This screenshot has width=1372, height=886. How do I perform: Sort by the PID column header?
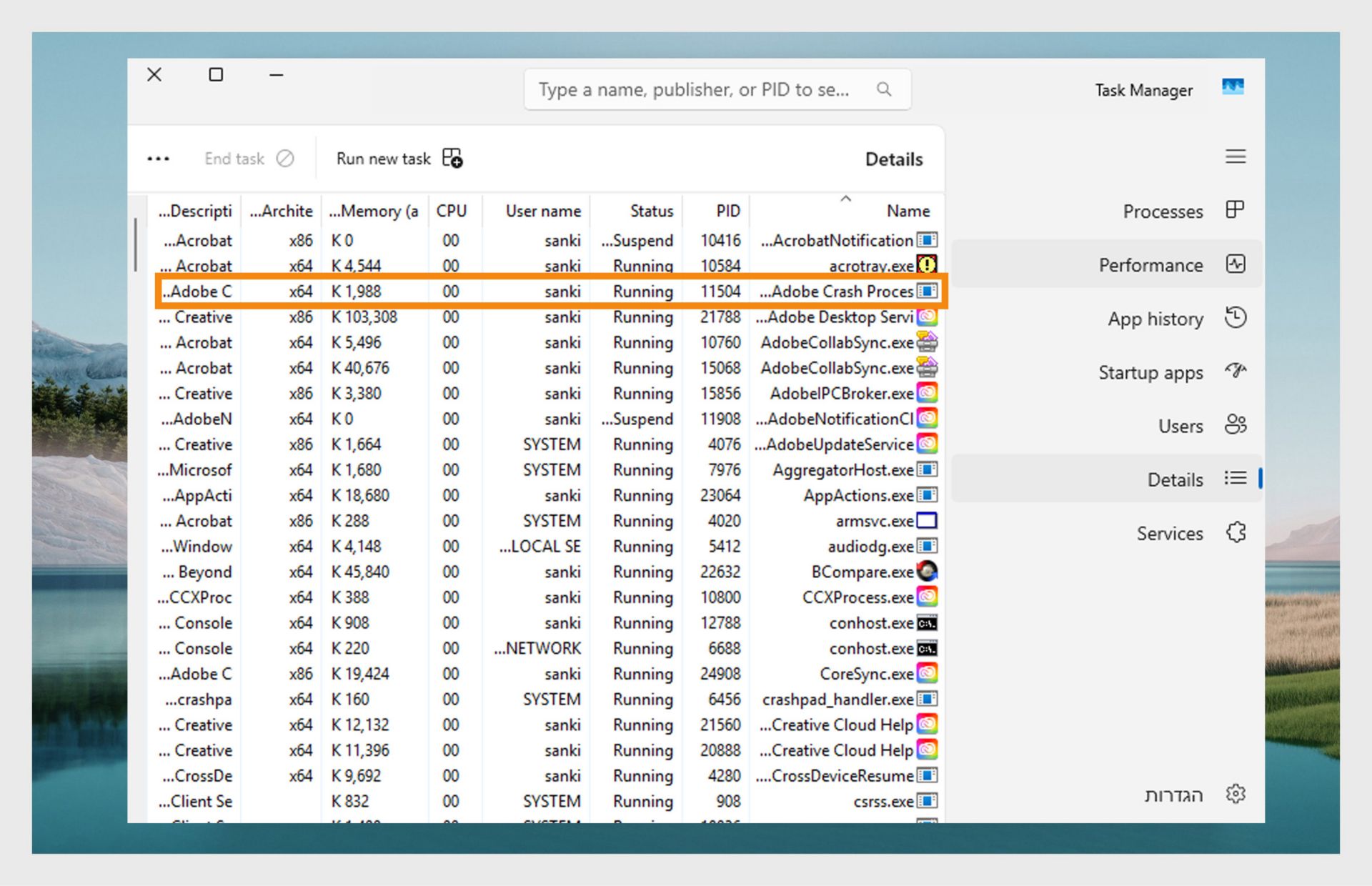coord(727,211)
